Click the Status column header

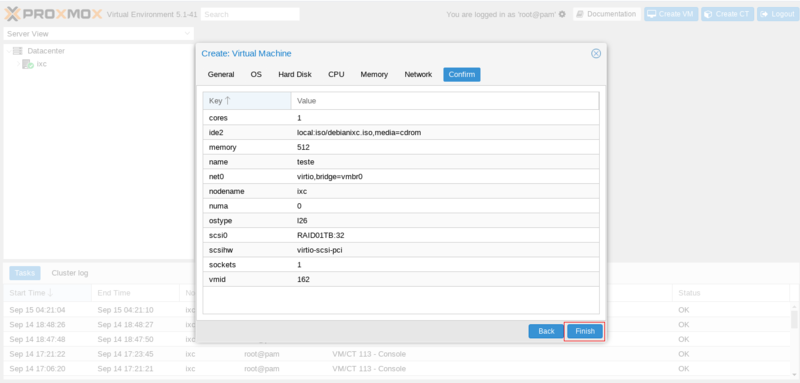point(731,293)
